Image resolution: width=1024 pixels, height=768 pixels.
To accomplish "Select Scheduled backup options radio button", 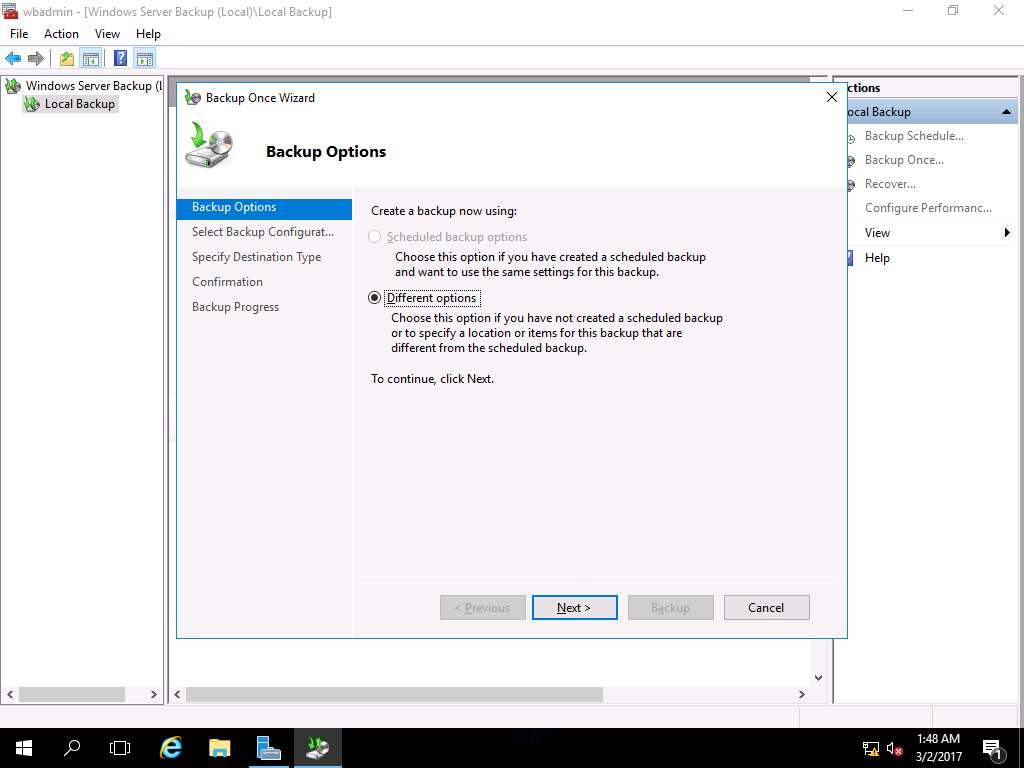I will (374, 237).
